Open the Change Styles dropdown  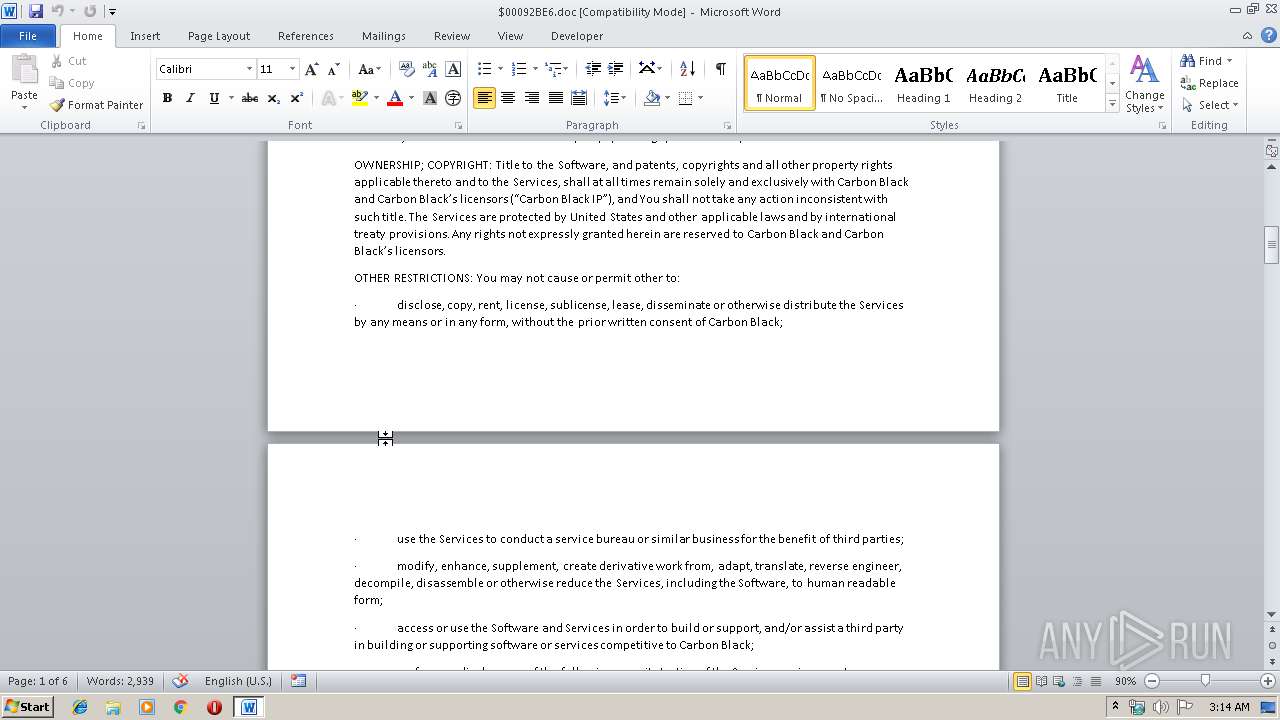tap(1144, 85)
